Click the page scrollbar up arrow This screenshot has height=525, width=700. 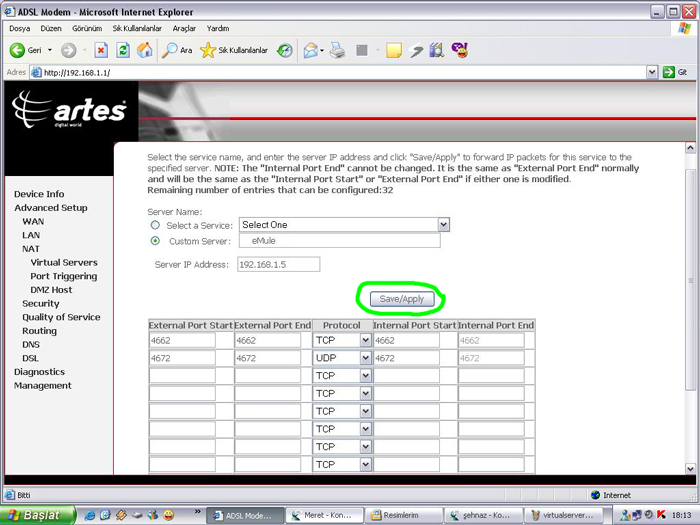(690, 148)
